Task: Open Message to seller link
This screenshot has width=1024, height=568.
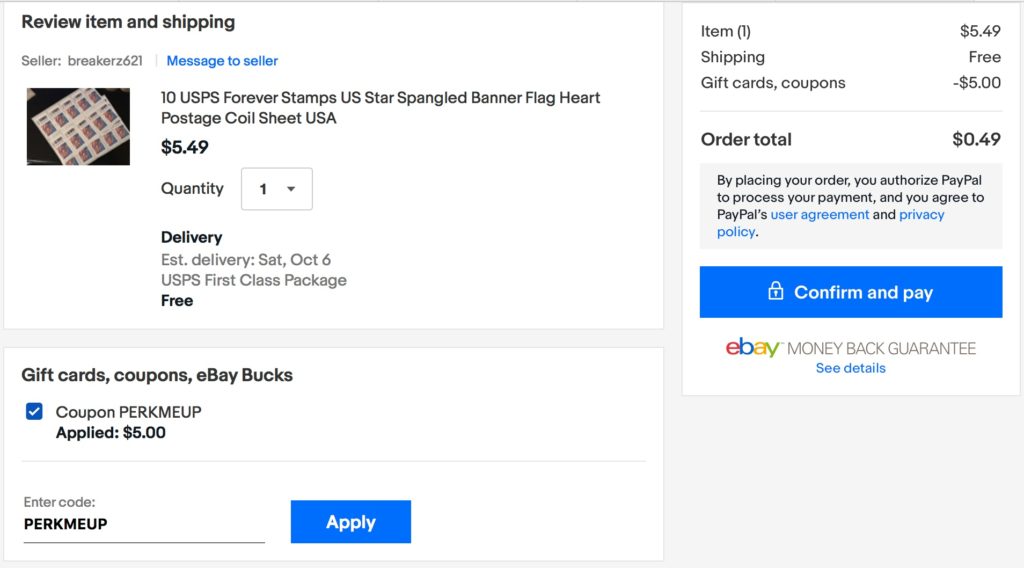Action: 222,61
